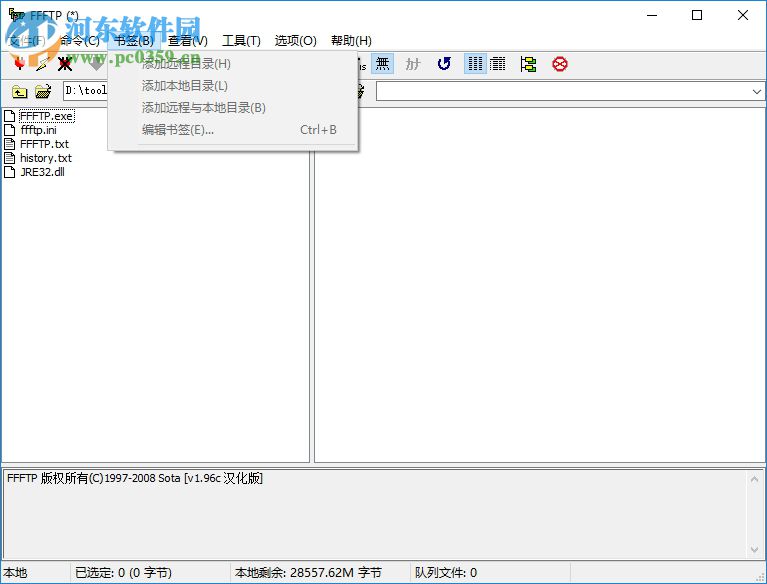This screenshot has width=767, height=584.
Task: Choose 编辑书签(E)... menu entry
Action: point(233,130)
